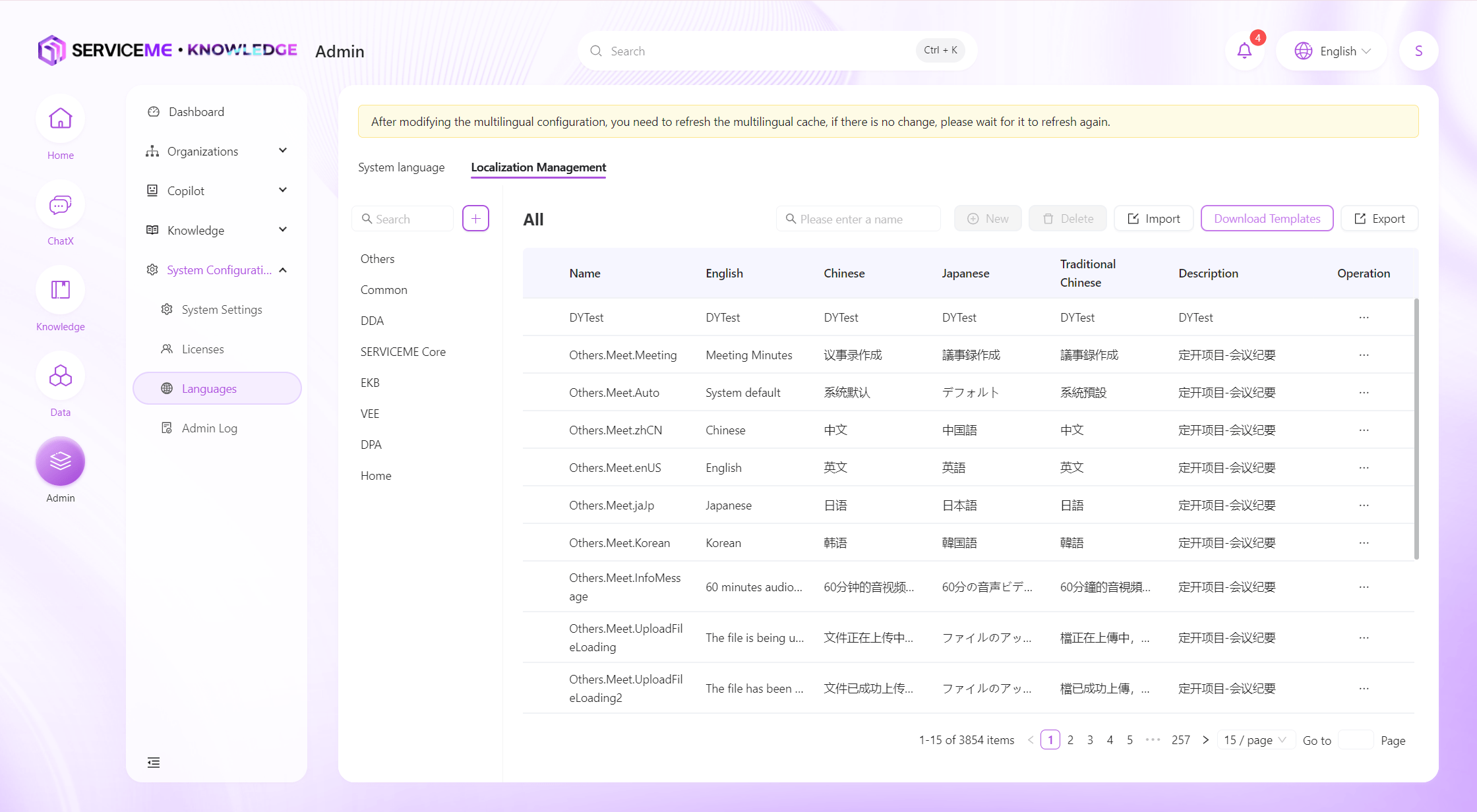Image resolution: width=1477 pixels, height=812 pixels.
Task: Collapse the side menu icon
Action: point(154,763)
